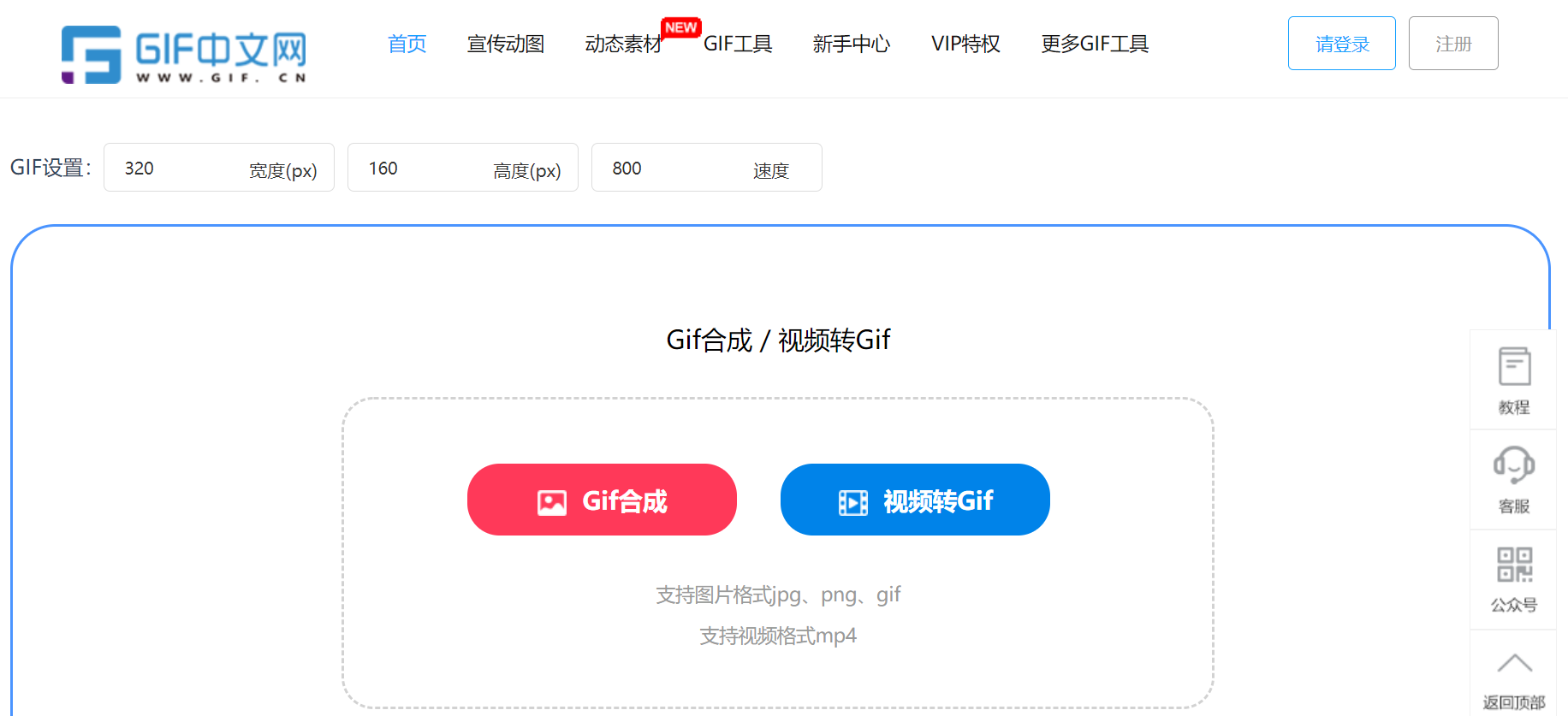Click the 请登录 login button

pos(1342,44)
